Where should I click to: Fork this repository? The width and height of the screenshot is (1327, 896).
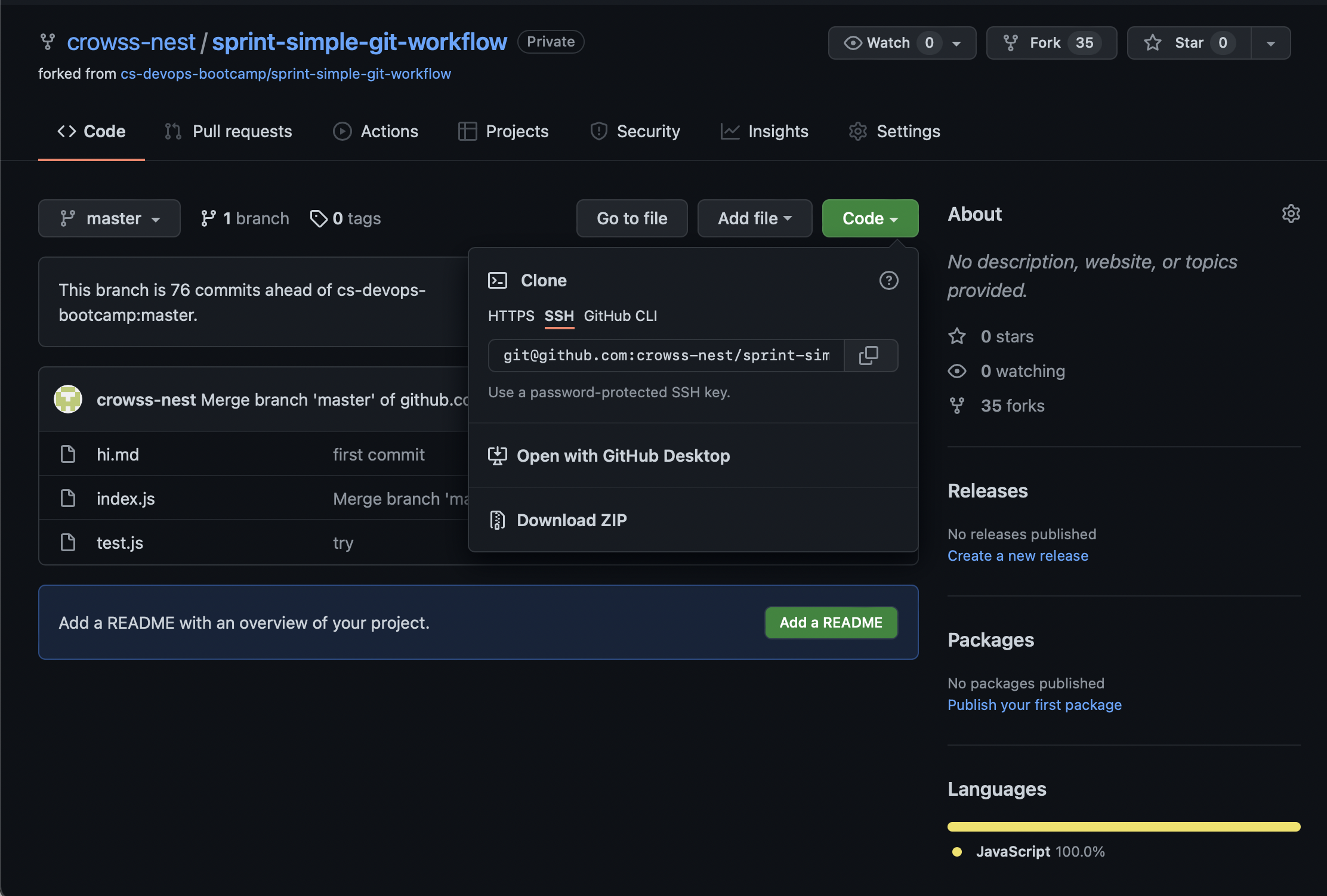(x=1051, y=43)
